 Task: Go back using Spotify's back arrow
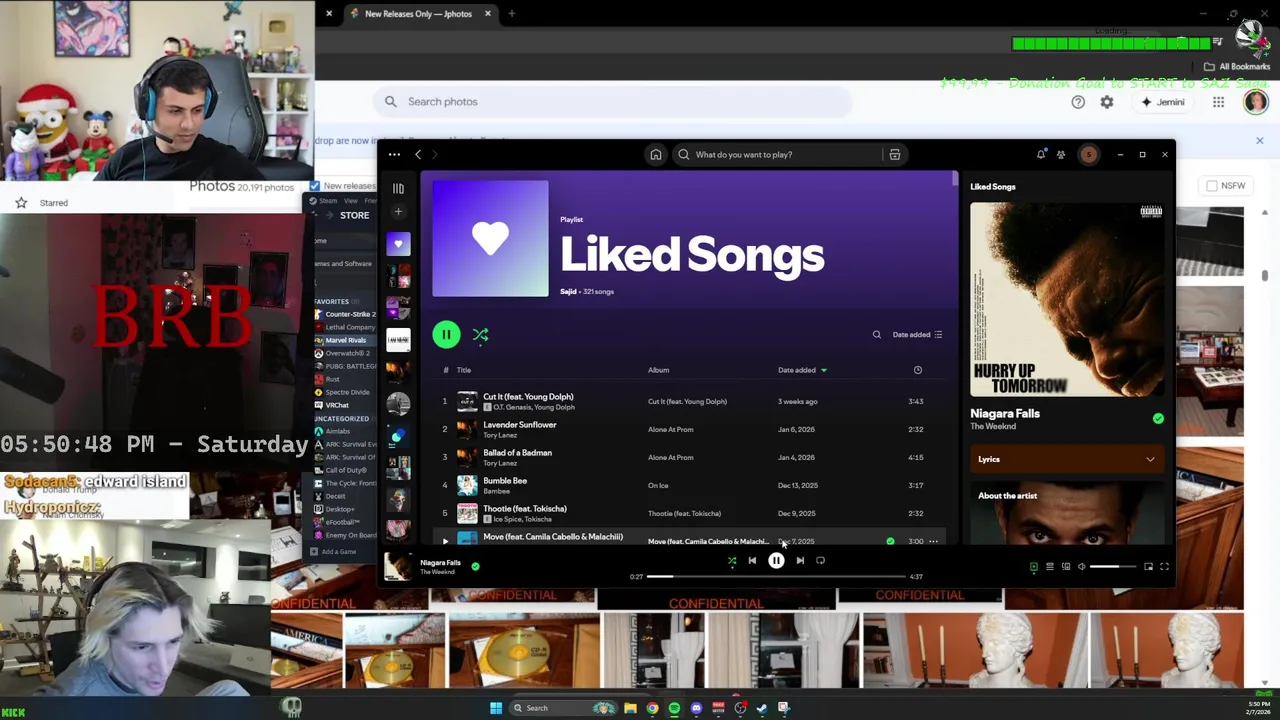418,154
